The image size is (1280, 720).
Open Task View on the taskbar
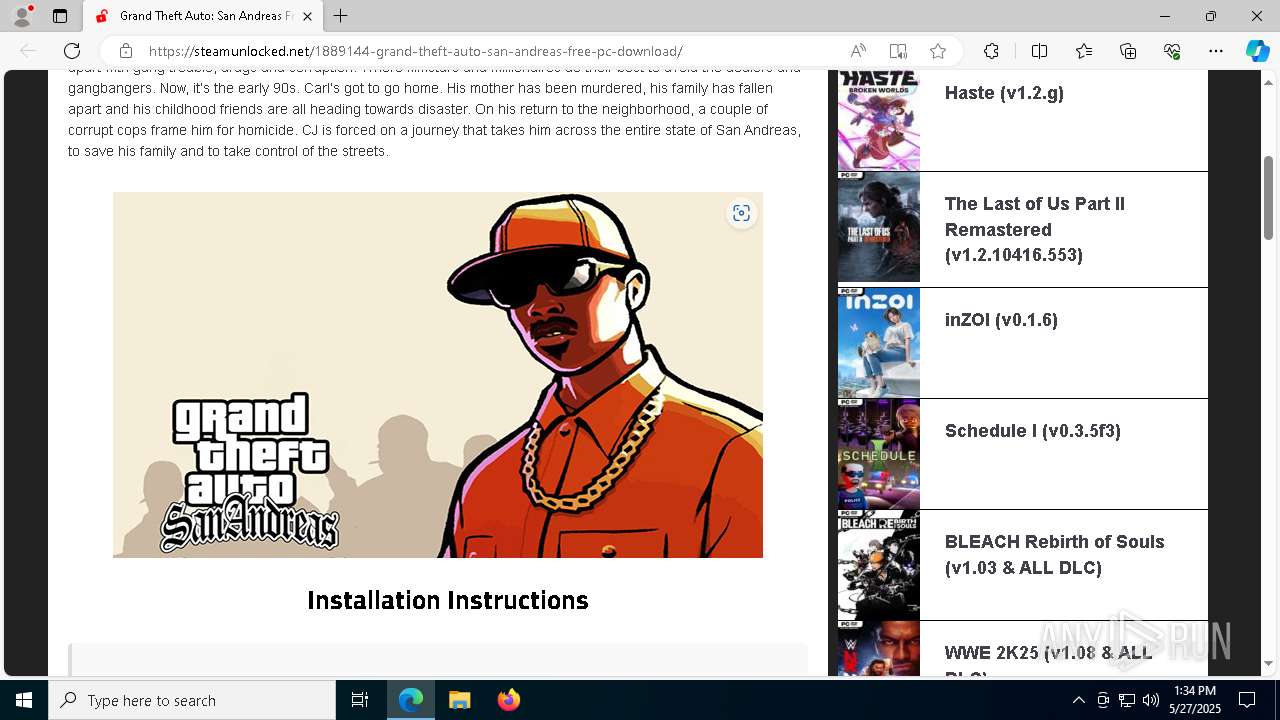pos(360,700)
